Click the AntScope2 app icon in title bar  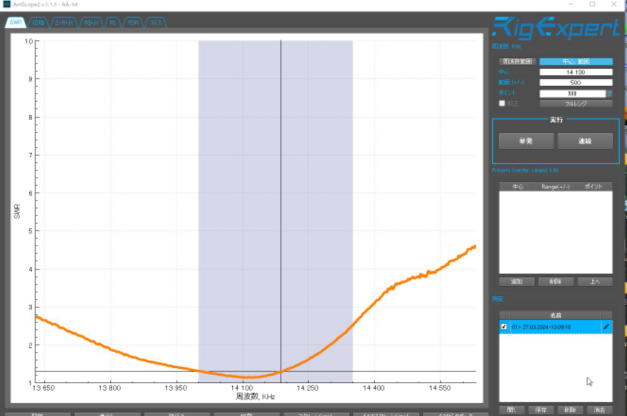tap(7, 5)
